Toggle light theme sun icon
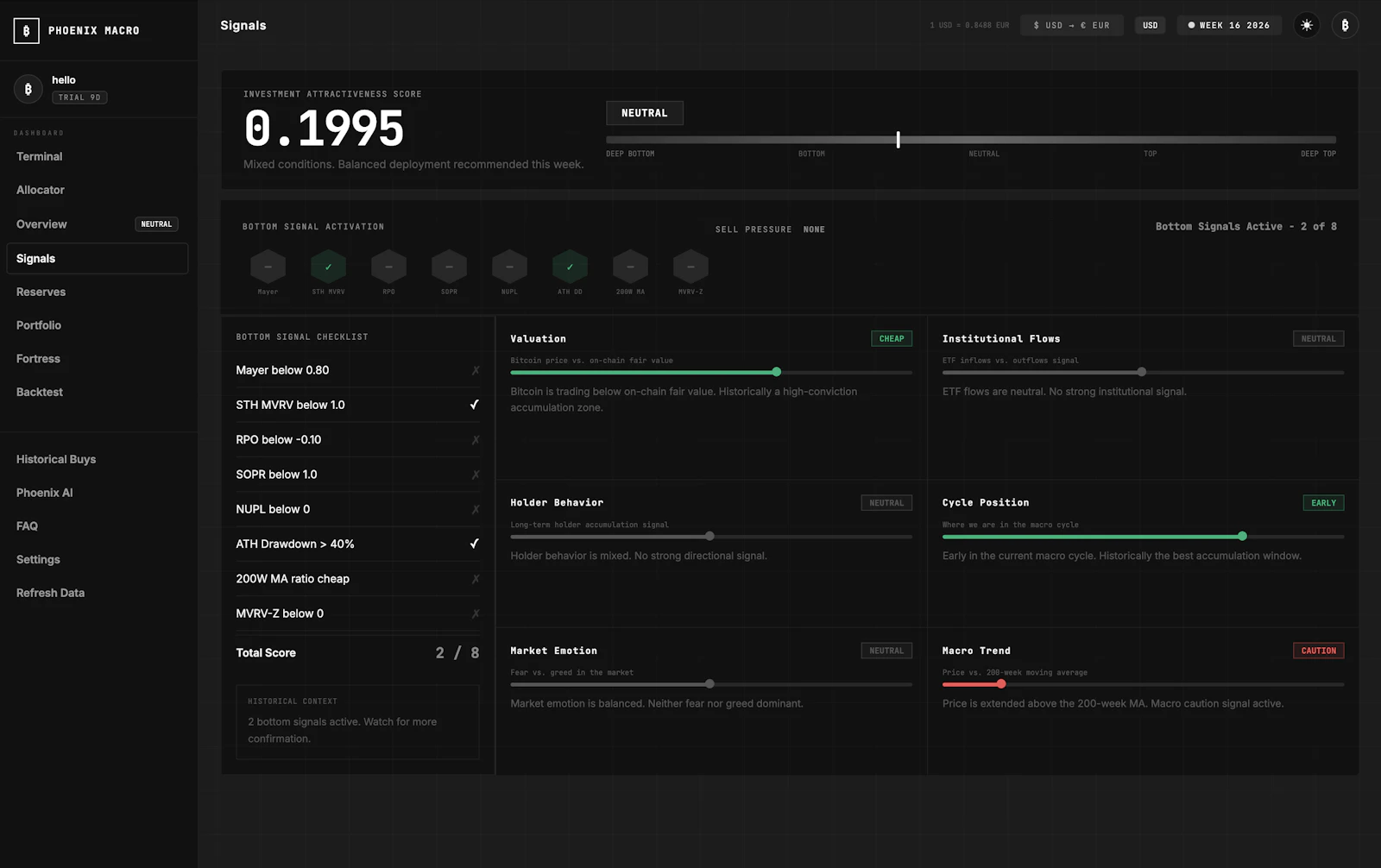Screen dimensions: 1381x868 point(1307,25)
